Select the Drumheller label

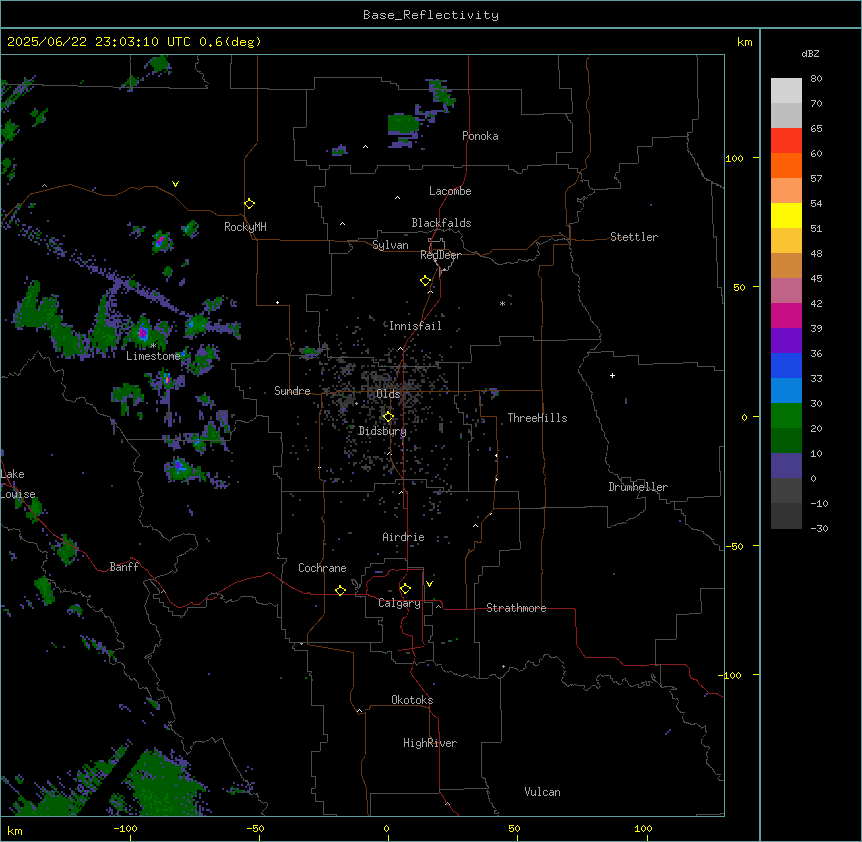638,487
